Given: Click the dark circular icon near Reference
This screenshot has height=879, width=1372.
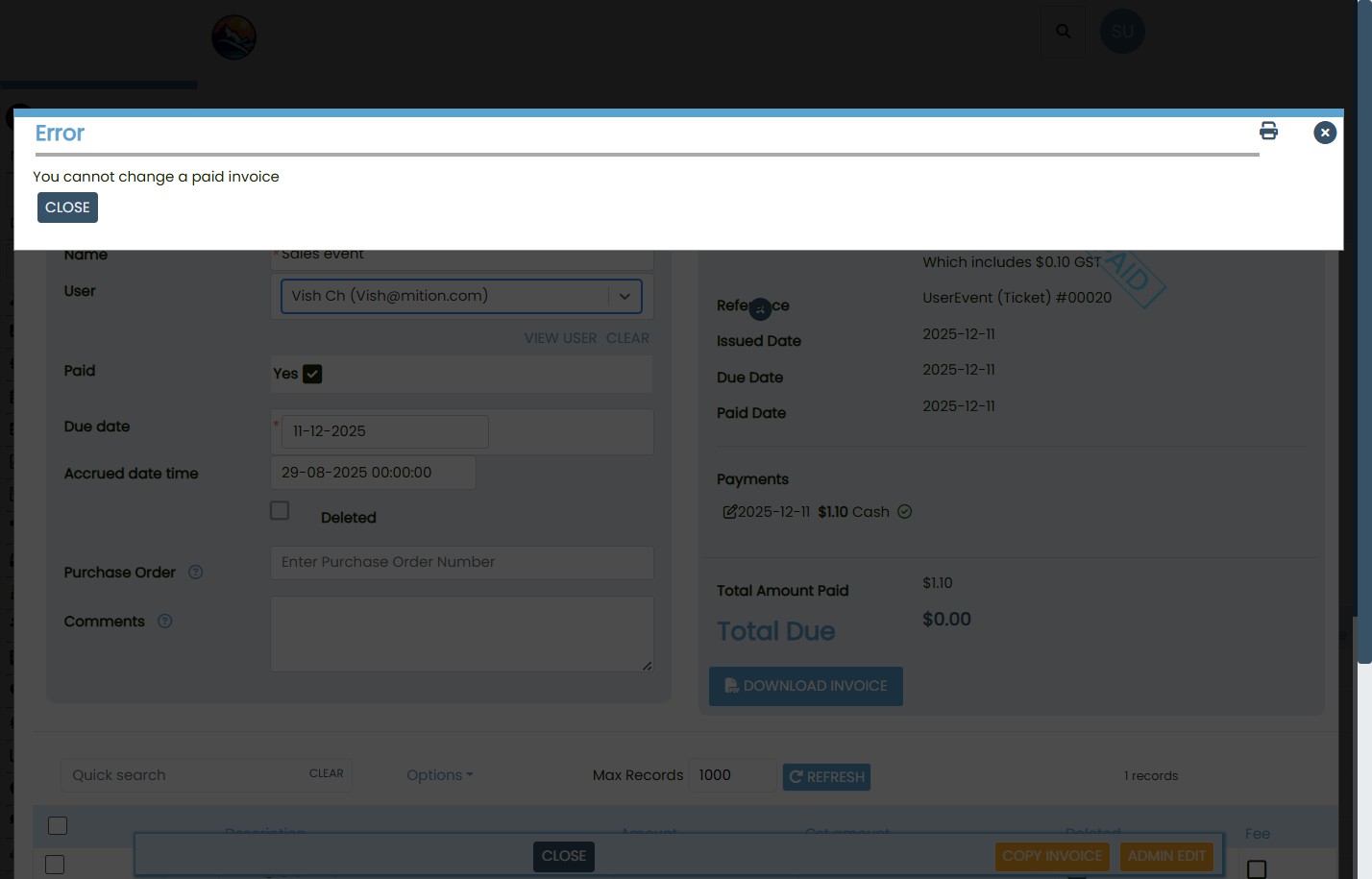Looking at the screenshot, I should (760, 309).
